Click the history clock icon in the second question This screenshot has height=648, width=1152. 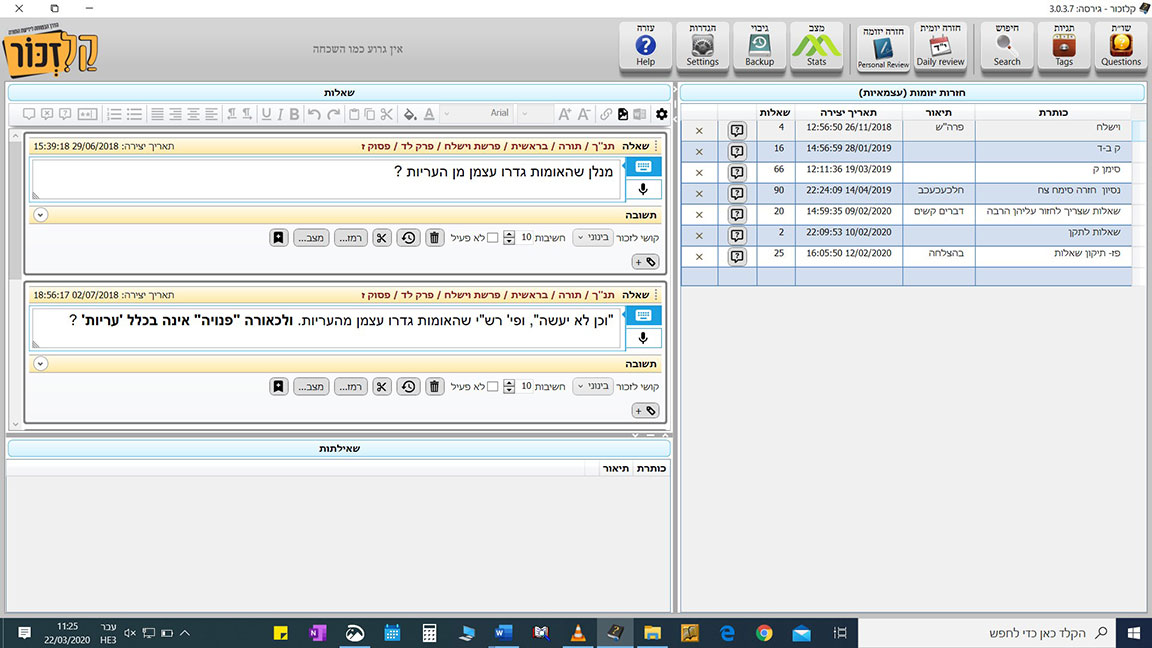point(408,386)
